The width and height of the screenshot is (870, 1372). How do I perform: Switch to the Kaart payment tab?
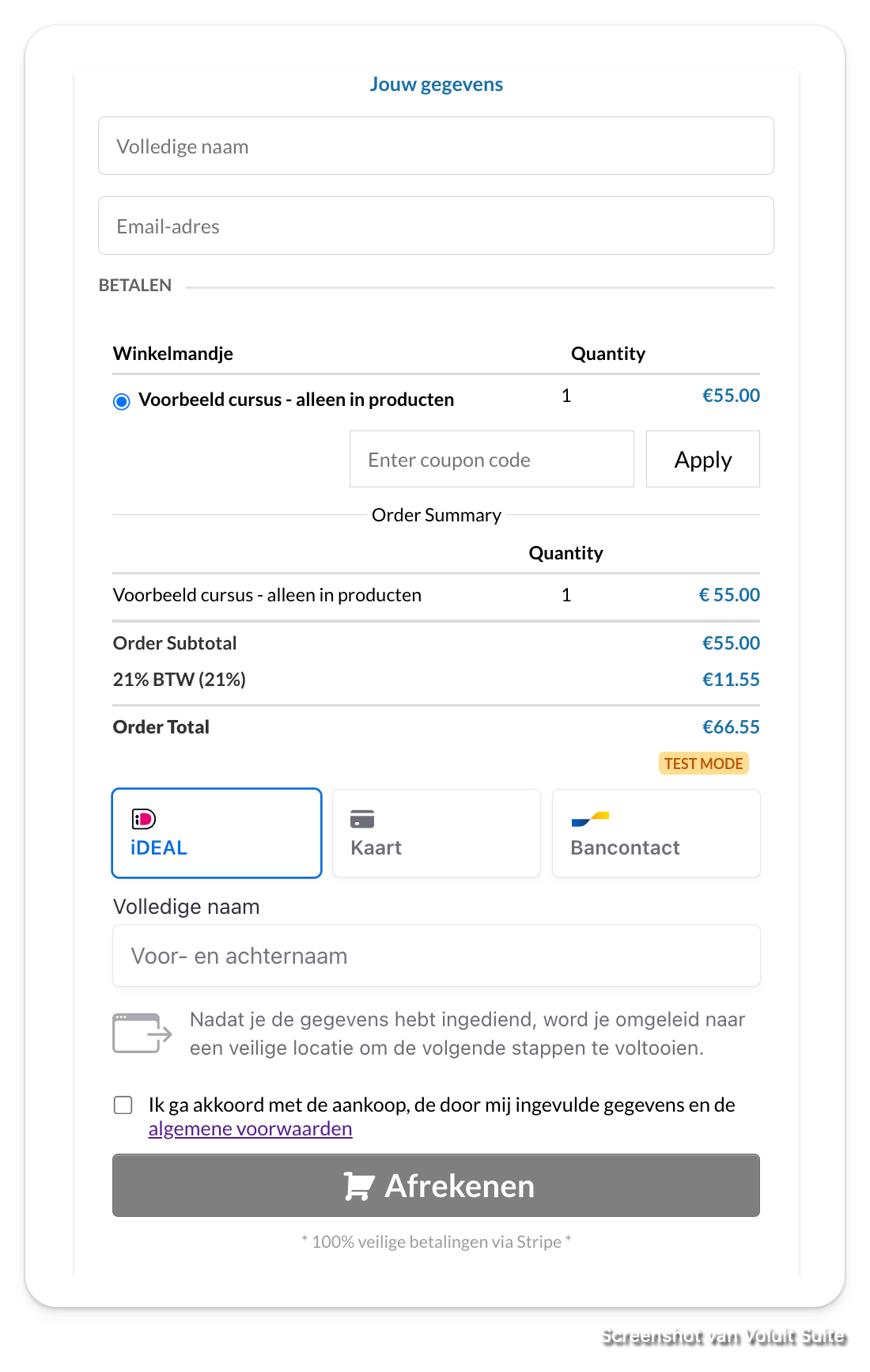coord(437,833)
